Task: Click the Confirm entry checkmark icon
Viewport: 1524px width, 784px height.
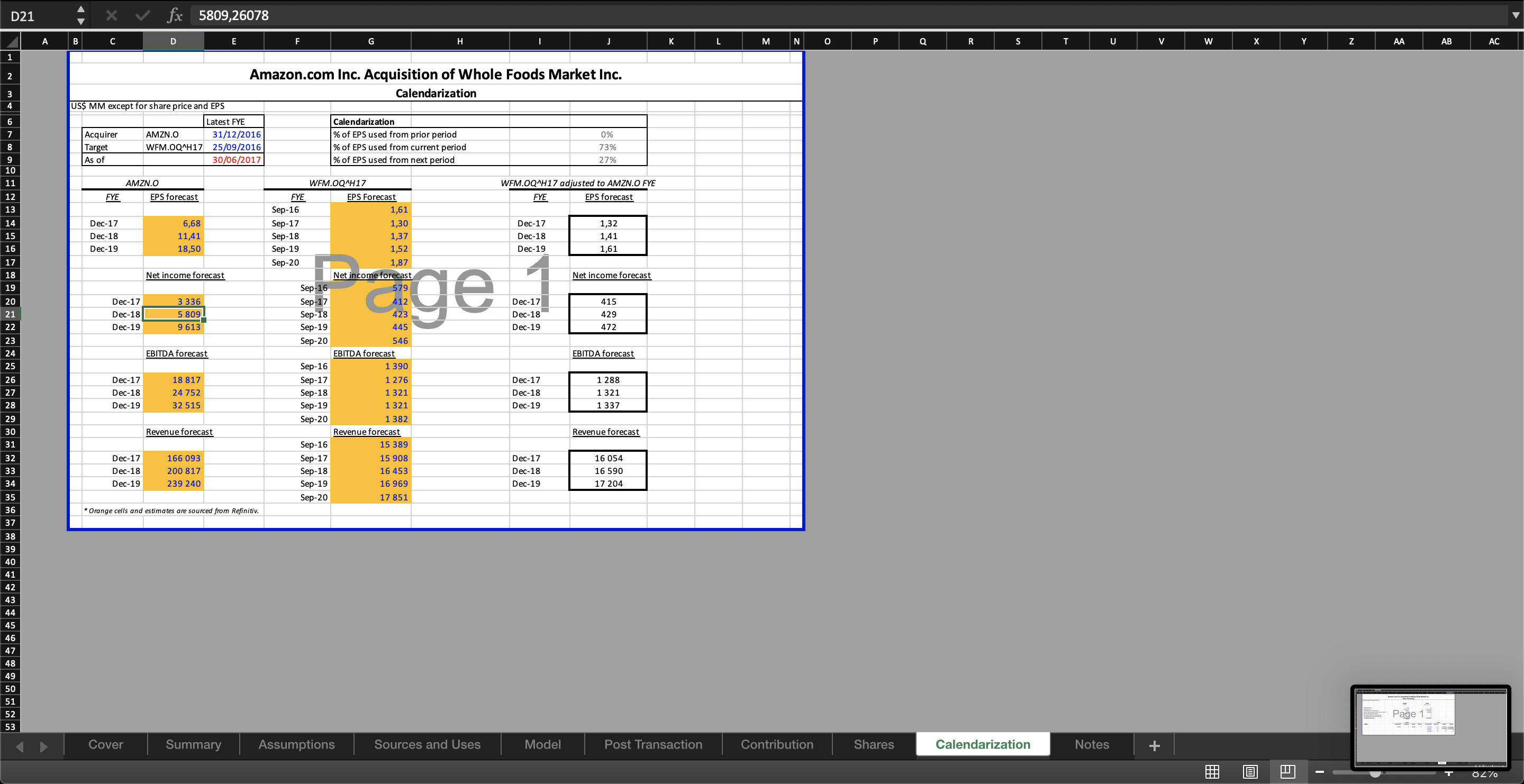Action: (x=142, y=15)
